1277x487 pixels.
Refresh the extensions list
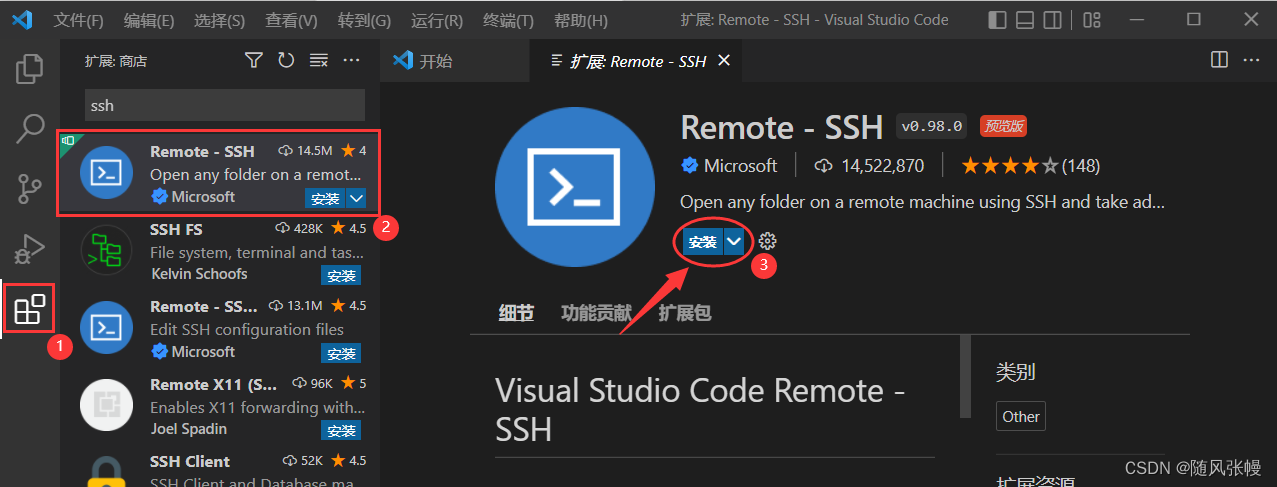tap(286, 61)
